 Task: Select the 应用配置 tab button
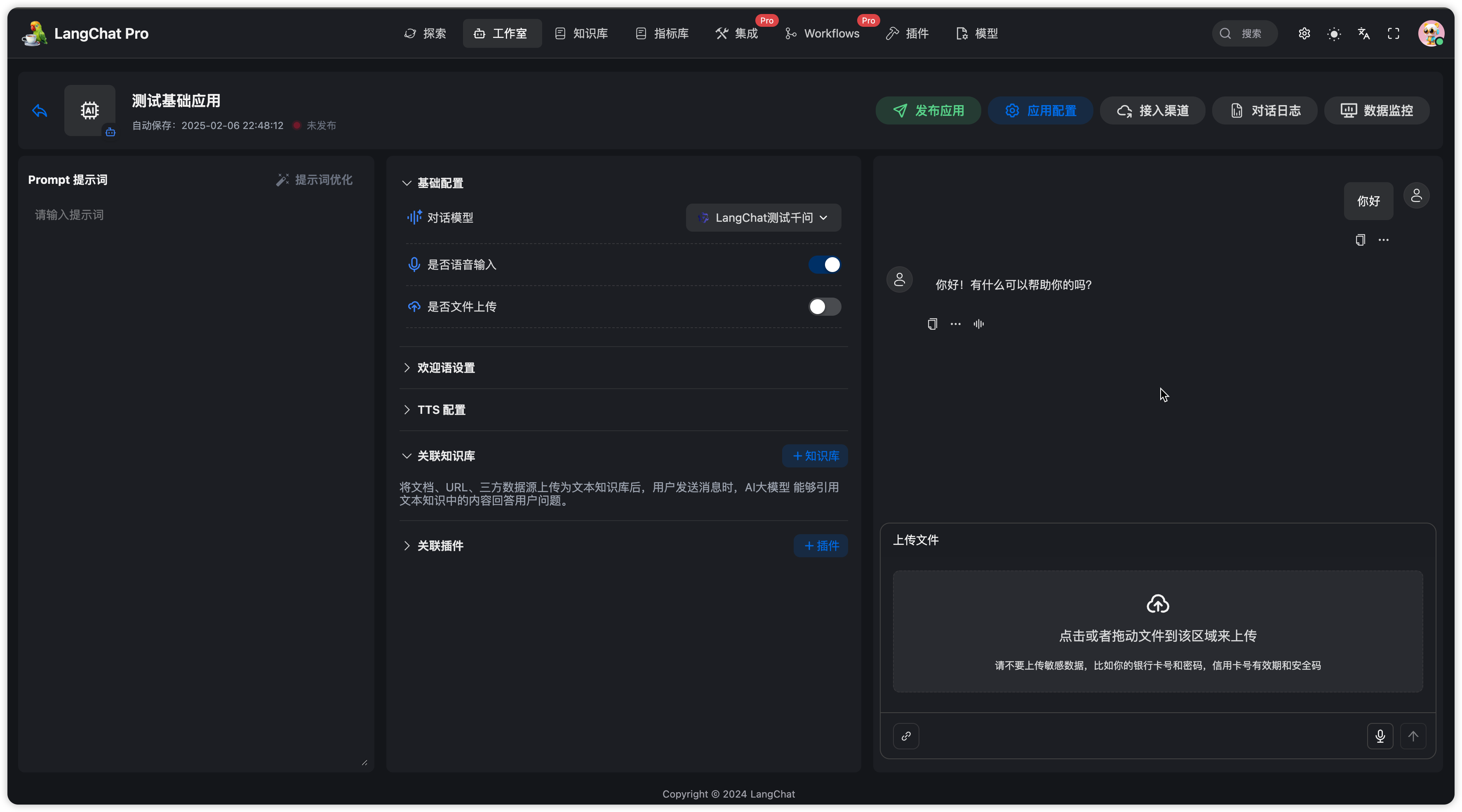(x=1040, y=110)
